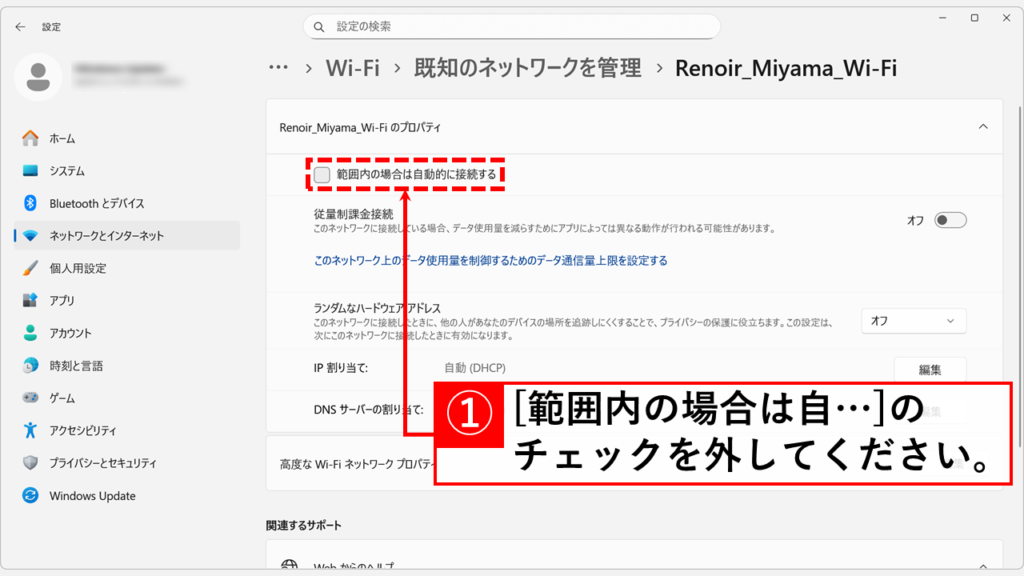Click the settings search box
This screenshot has width=1024, height=576.
click(512, 26)
